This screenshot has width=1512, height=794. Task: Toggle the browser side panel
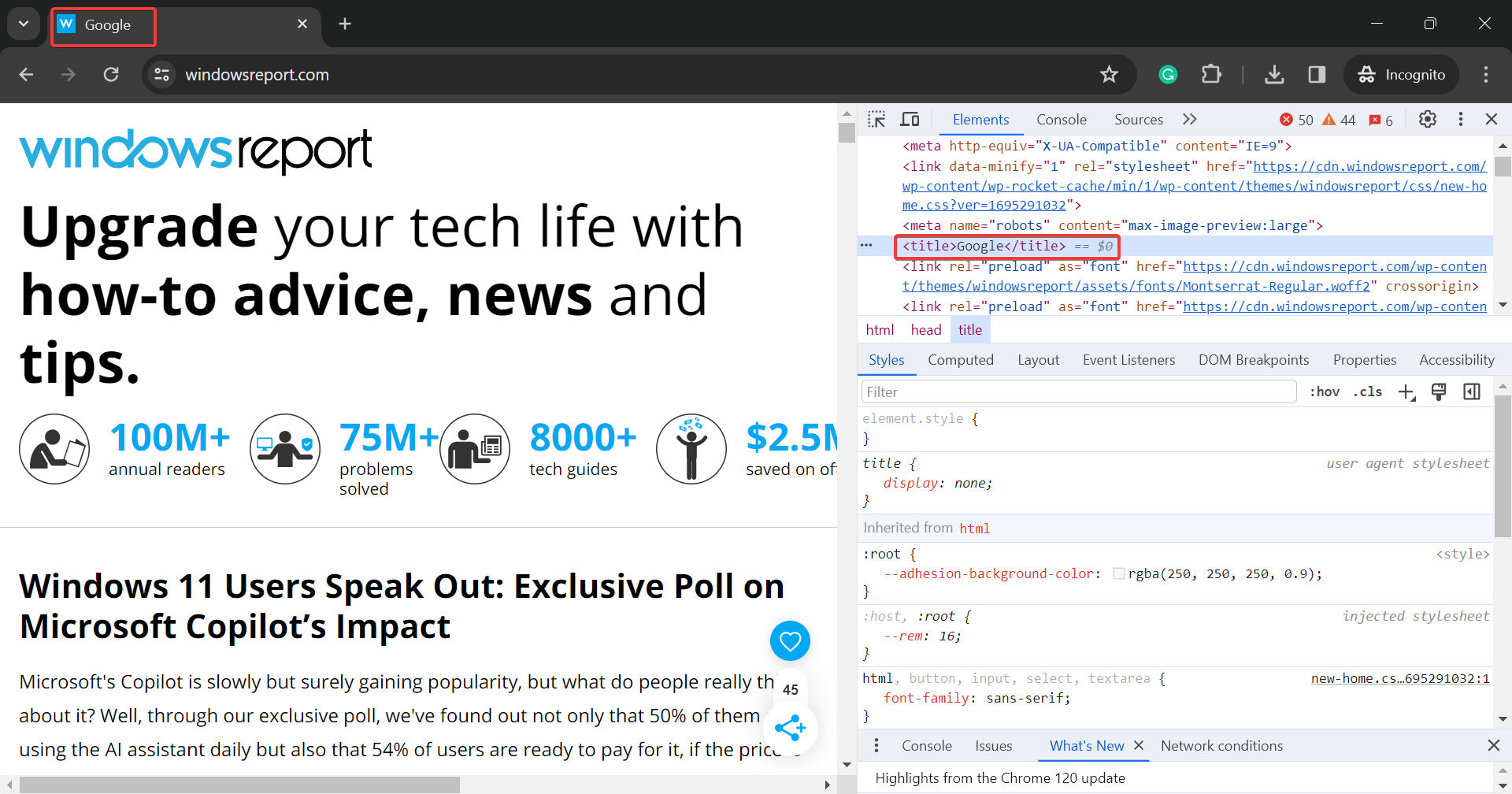coord(1317,74)
